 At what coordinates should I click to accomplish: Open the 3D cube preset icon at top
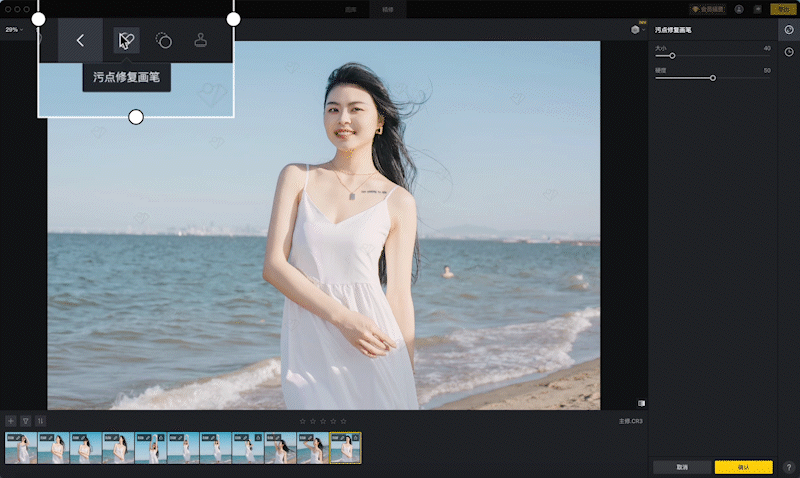point(635,30)
